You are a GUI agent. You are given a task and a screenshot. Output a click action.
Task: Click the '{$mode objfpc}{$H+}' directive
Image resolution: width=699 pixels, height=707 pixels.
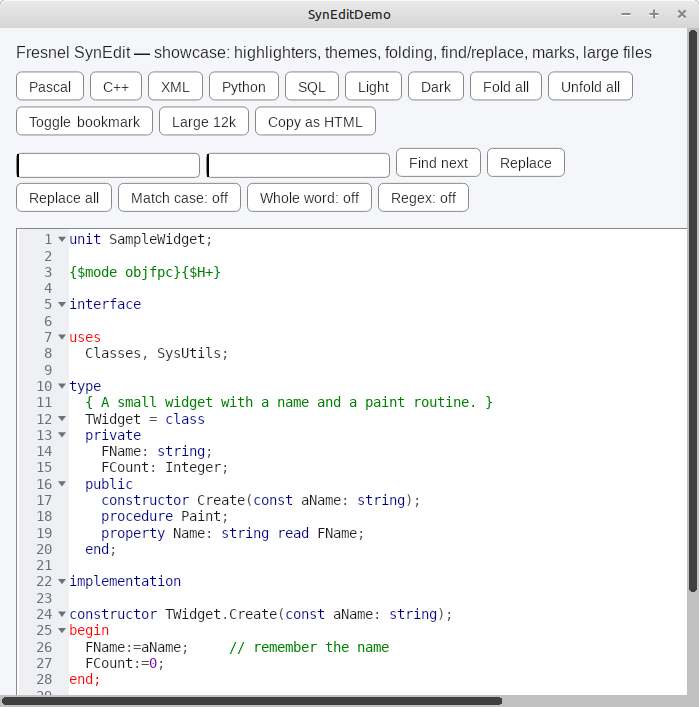145,272
